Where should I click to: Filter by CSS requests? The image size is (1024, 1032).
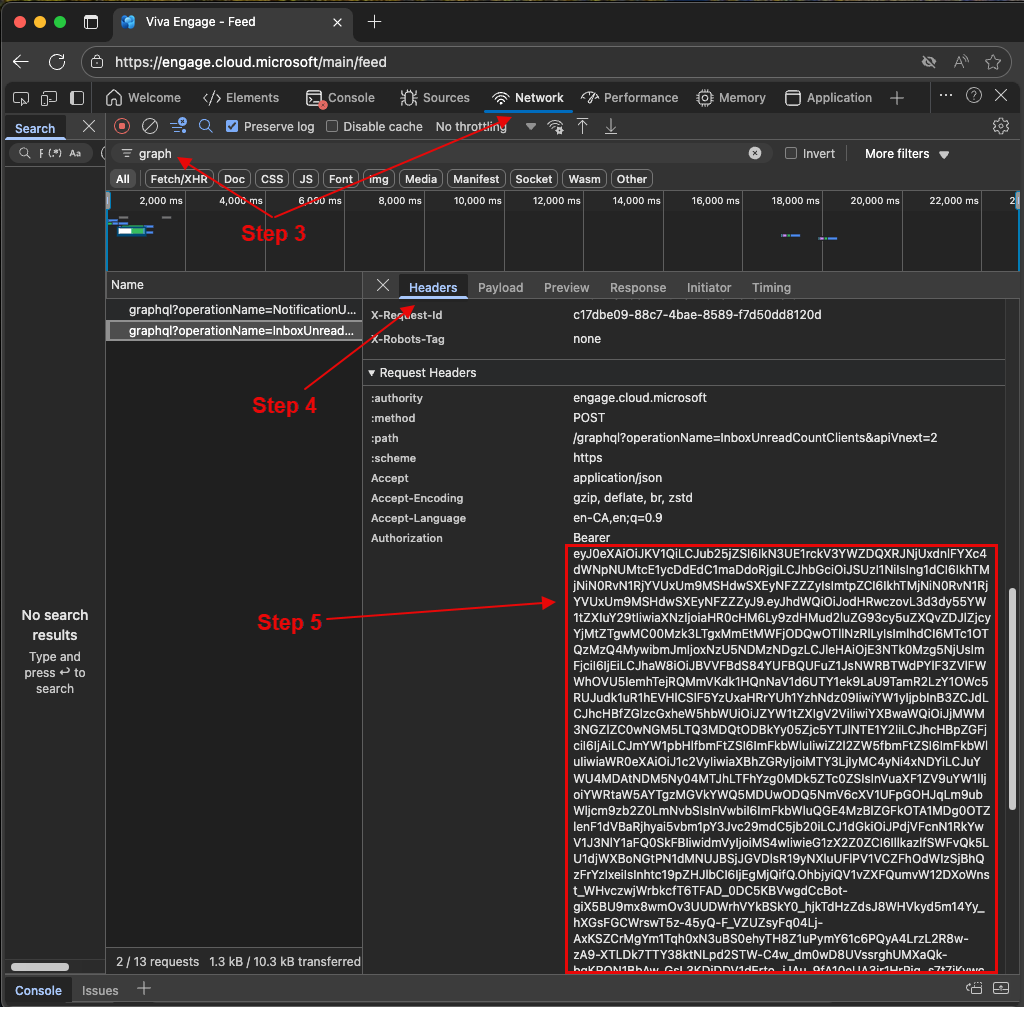272,179
